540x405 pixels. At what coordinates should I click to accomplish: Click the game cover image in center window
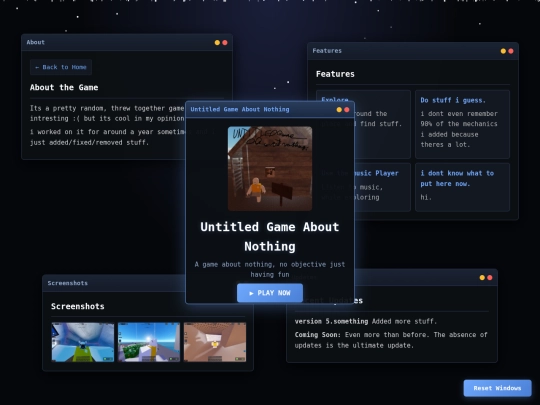pos(270,168)
